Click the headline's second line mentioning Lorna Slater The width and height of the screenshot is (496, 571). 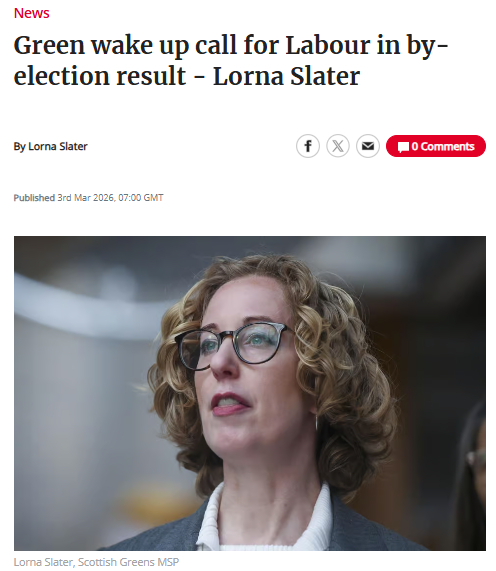(187, 76)
